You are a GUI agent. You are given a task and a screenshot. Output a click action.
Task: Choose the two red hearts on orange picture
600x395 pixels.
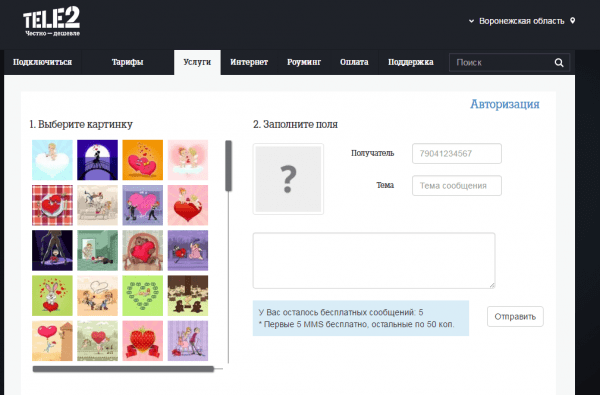pos(142,160)
